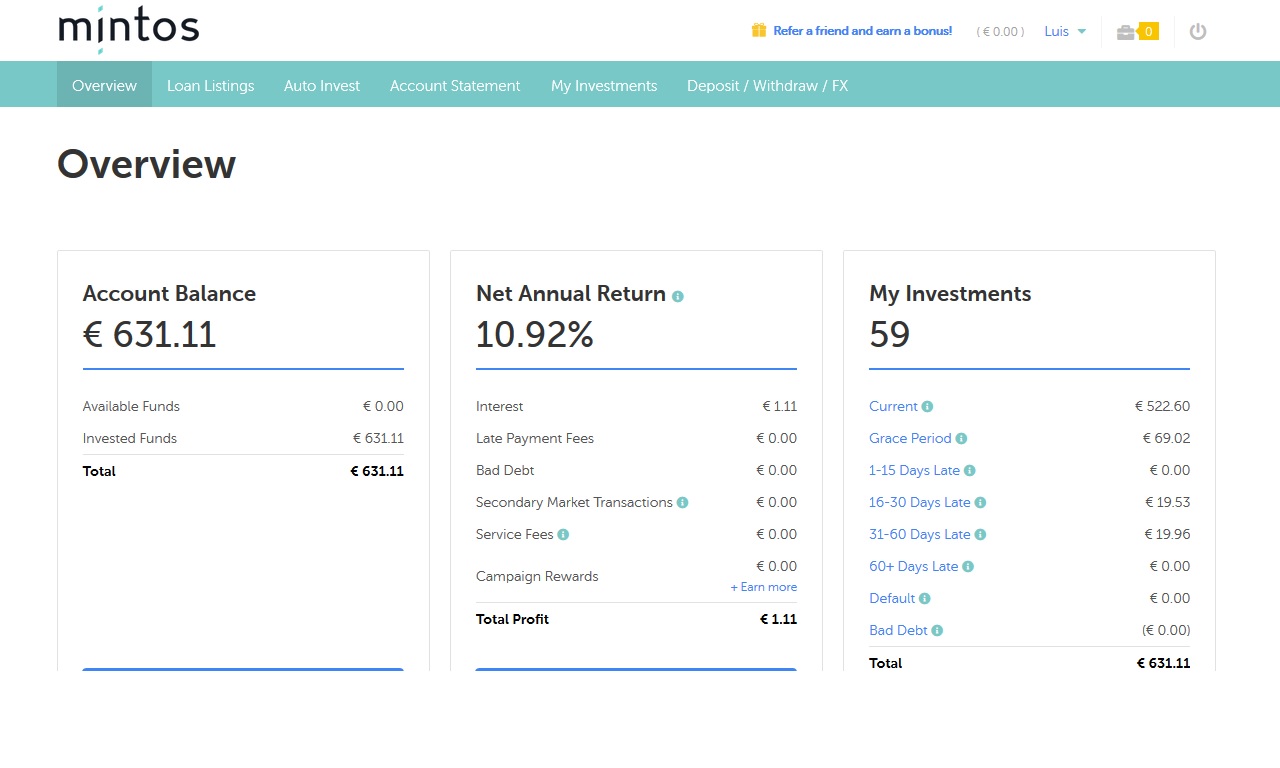
Task: Open Deposit / Withdraw / FX page
Action: [x=767, y=86]
